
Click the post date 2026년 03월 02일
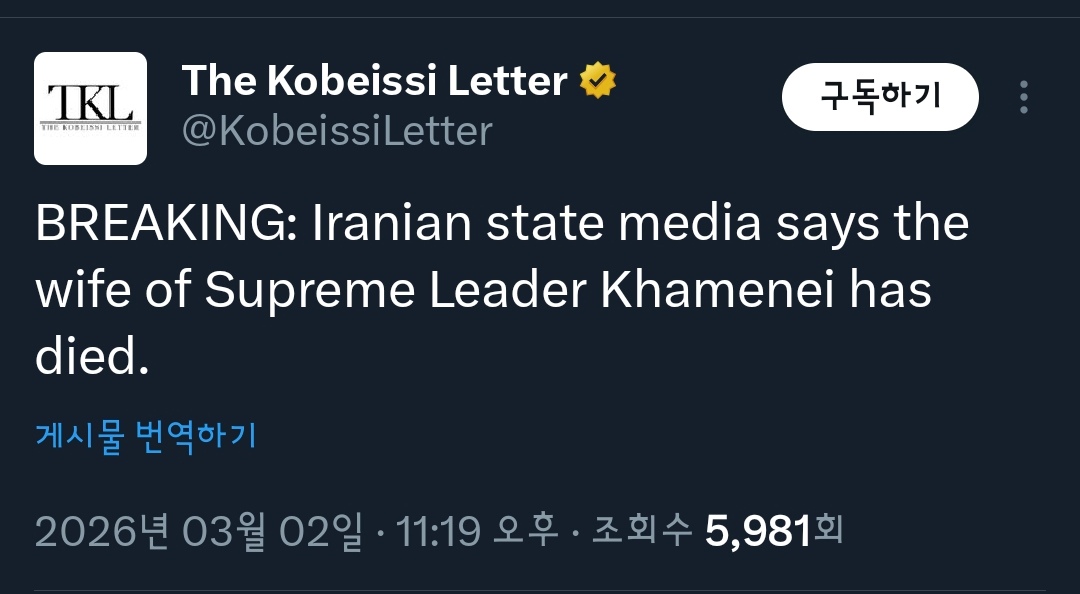[199, 531]
